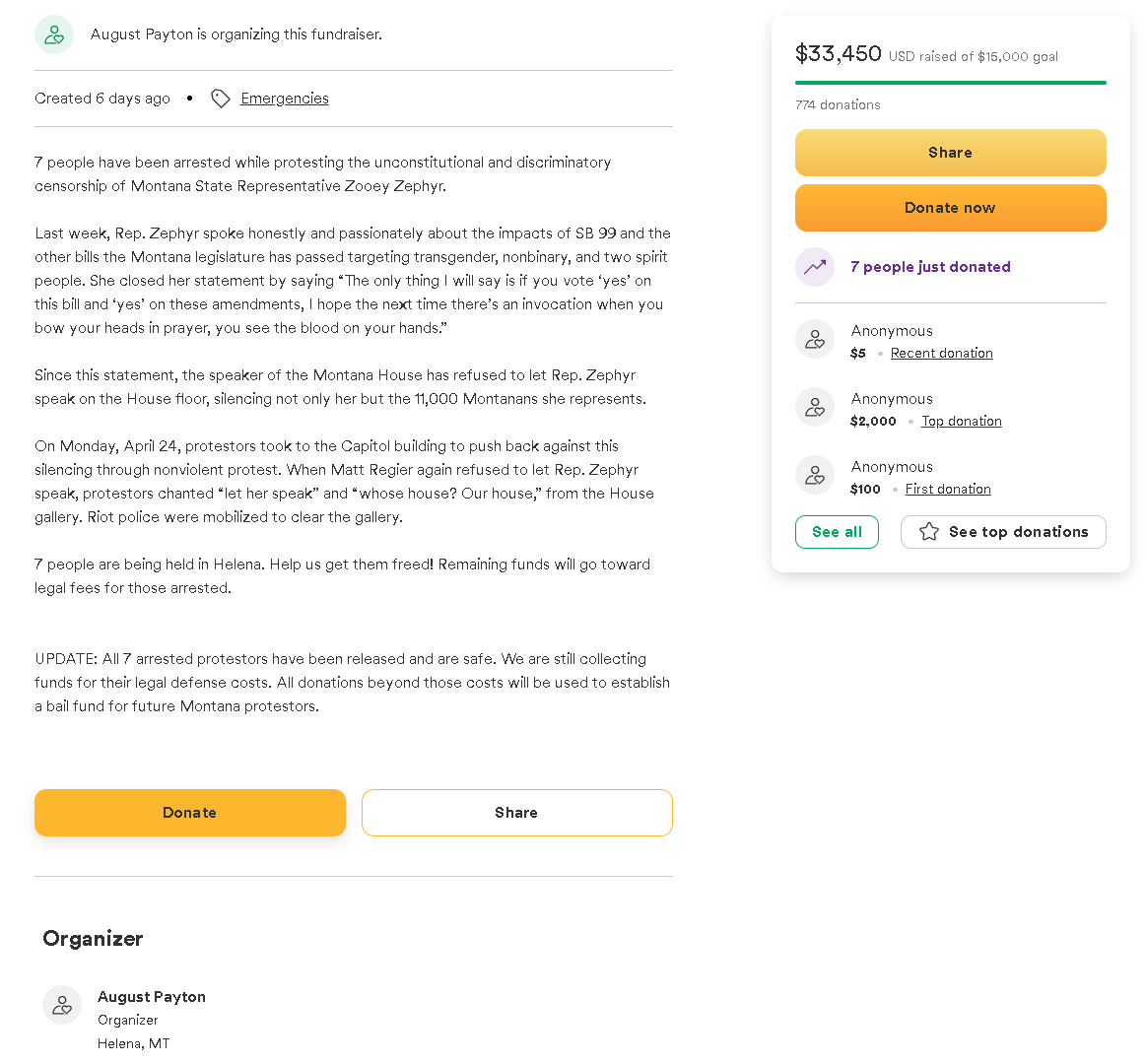1146x1064 pixels.
Task: Click the $5 anonymous donor avatar
Action: pos(815,340)
